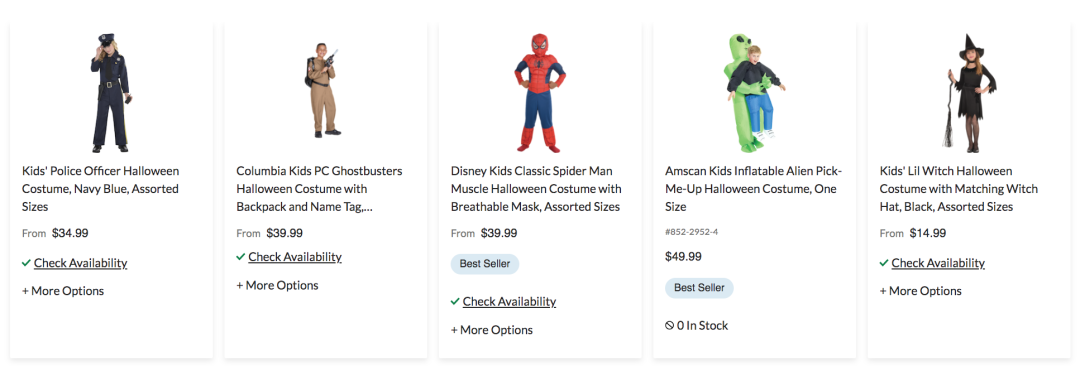Check Availability for Lil Witch costume
1080x366 pixels.
(938, 263)
